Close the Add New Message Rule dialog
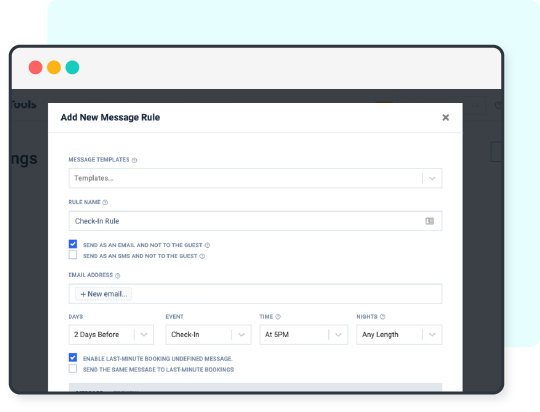The image size is (540, 412). (445, 117)
